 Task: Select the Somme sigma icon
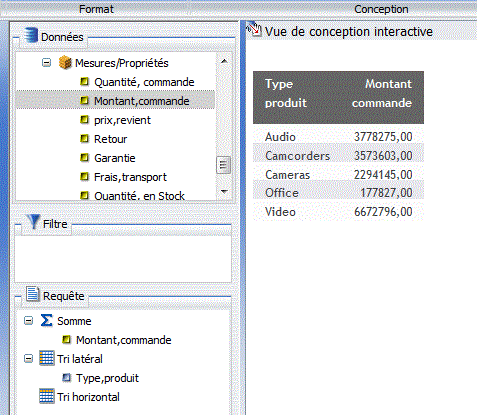click(x=46, y=321)
